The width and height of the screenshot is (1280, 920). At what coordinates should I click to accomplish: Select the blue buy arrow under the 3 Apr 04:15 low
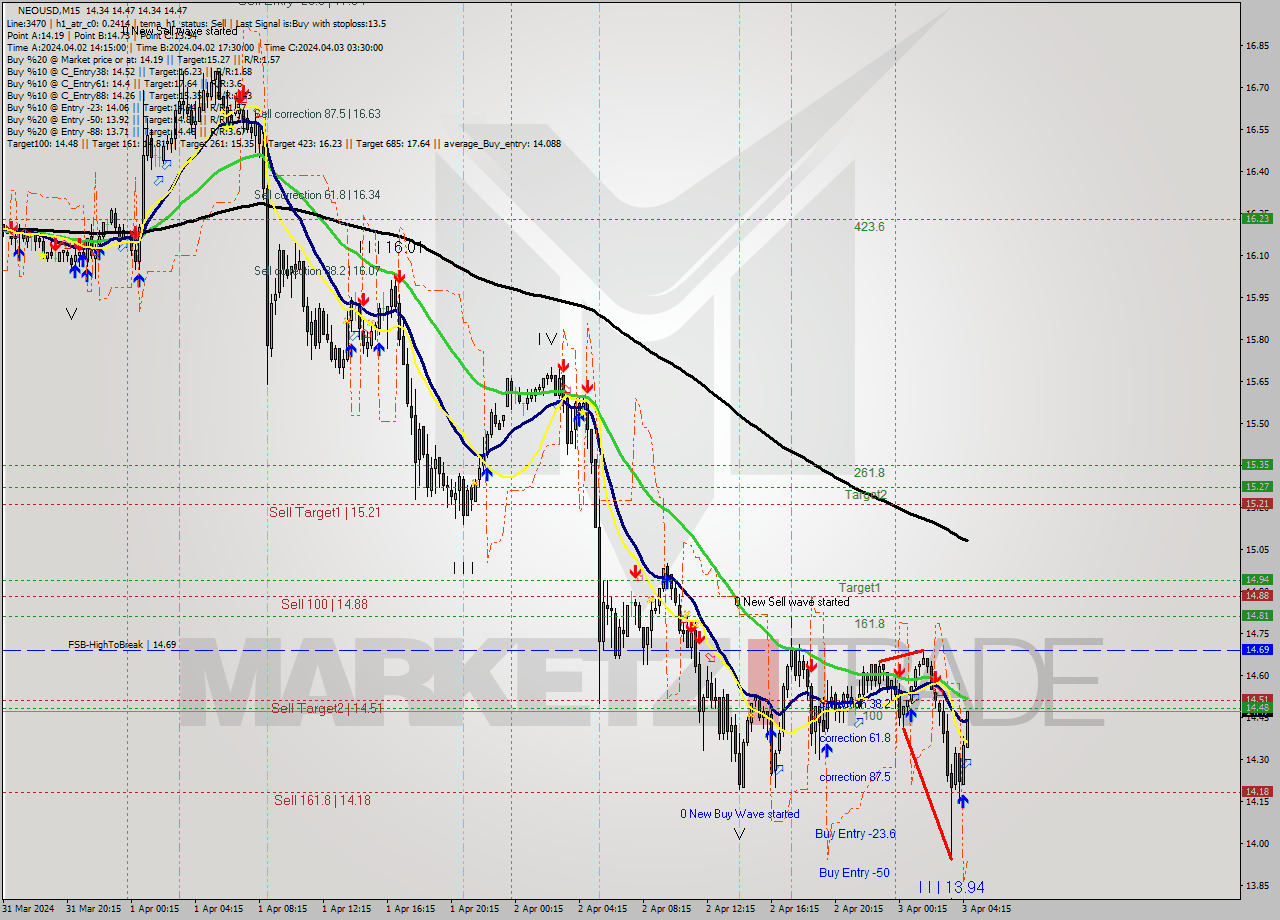pos(962,800)
